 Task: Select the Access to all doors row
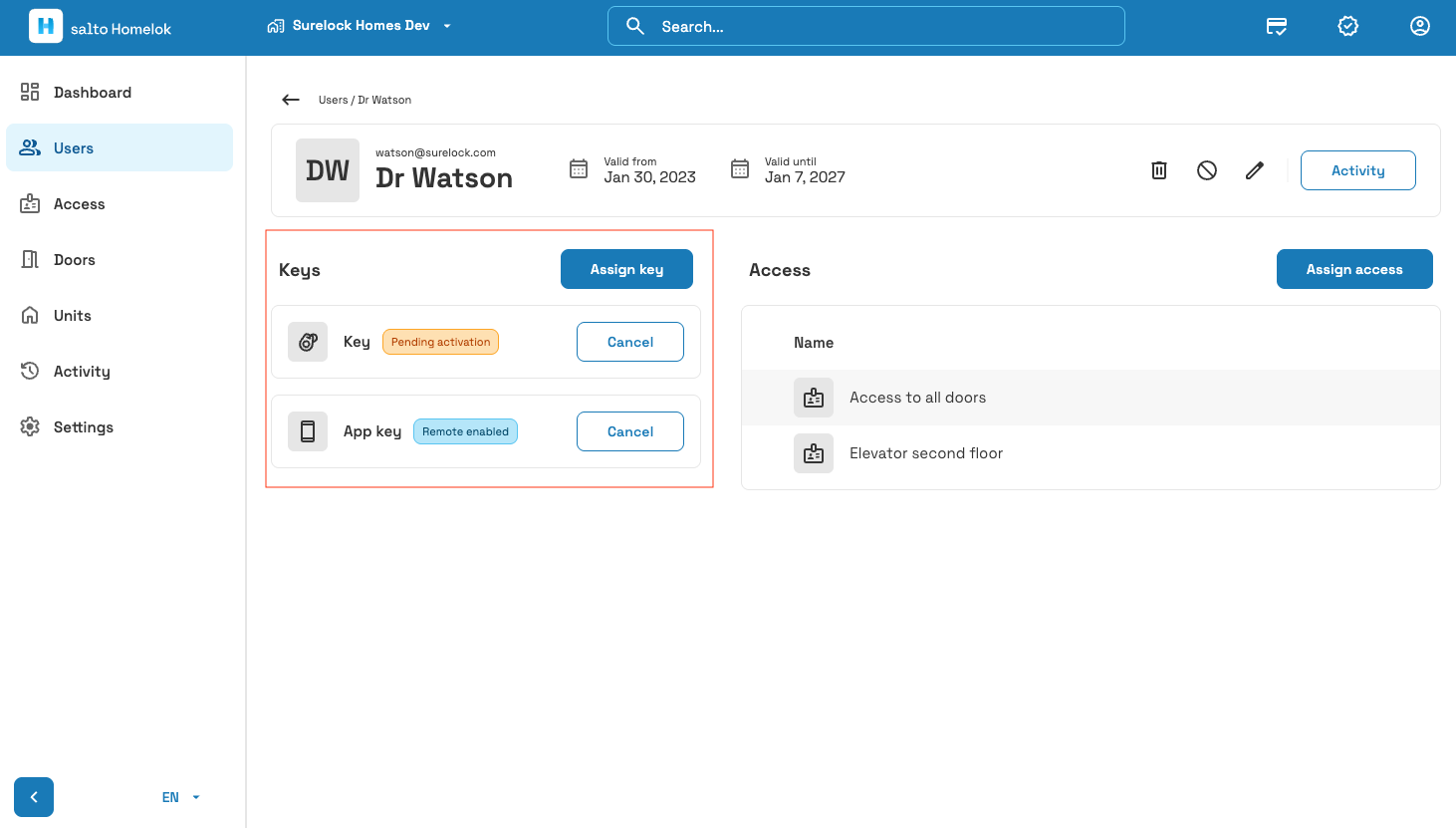pyautogui.click(x=1091, y=398)
